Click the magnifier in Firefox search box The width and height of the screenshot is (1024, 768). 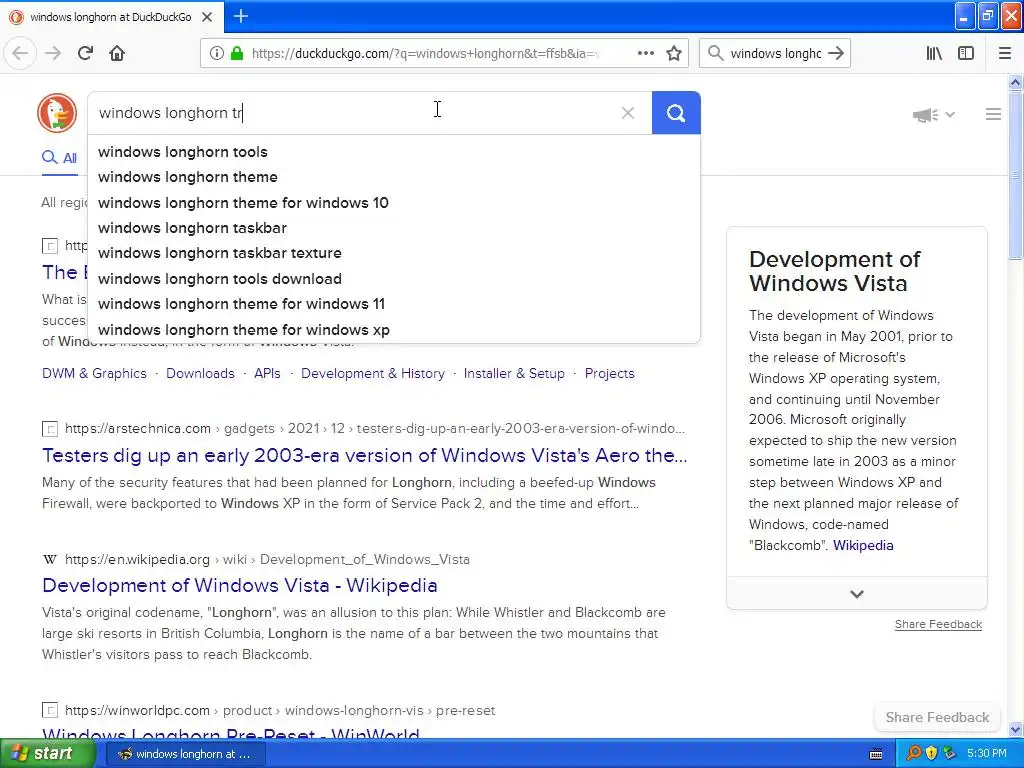pos(716,54)
